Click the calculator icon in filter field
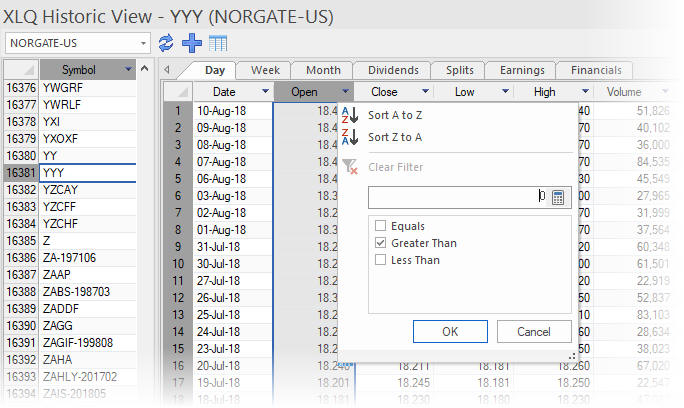This screenshot has width=684, height=408. pos(558,197)
